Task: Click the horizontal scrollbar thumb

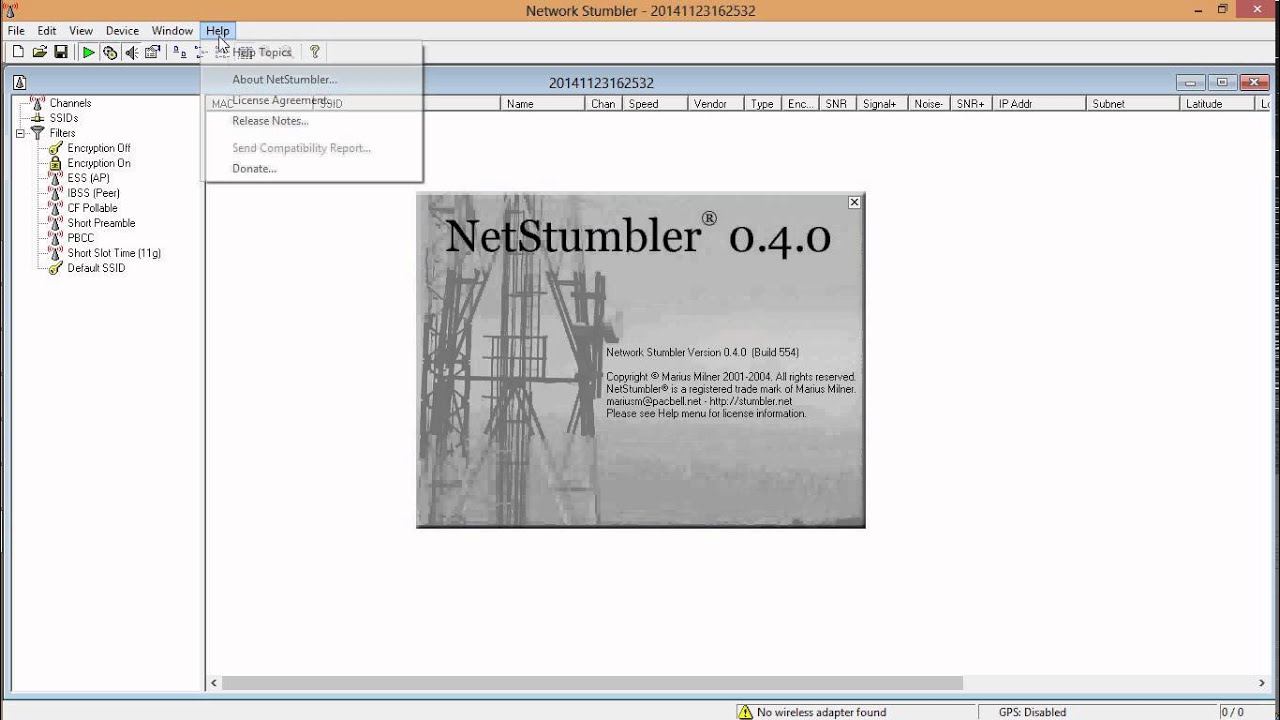Action: pyautogui.click(x=592, y=683)
